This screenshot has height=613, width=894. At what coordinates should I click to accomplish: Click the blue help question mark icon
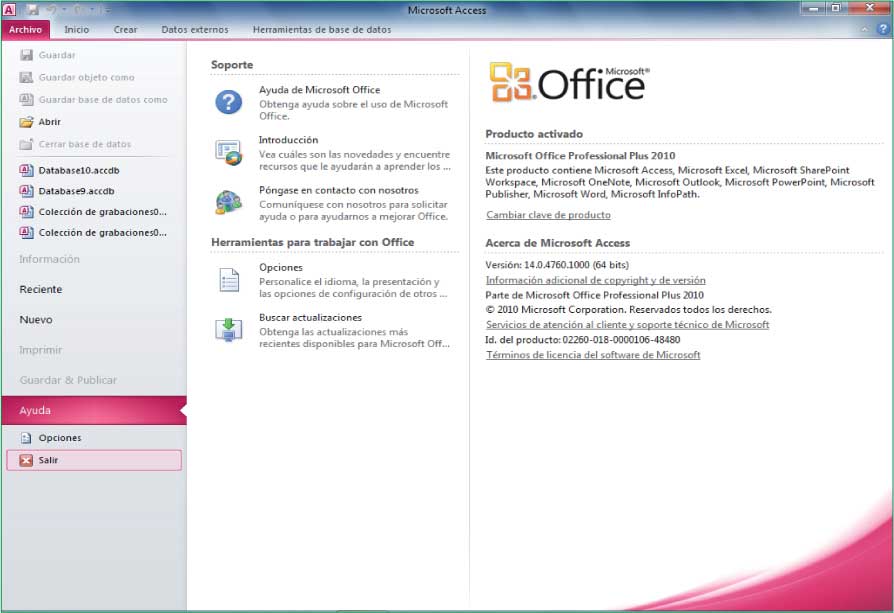point(883,29)
